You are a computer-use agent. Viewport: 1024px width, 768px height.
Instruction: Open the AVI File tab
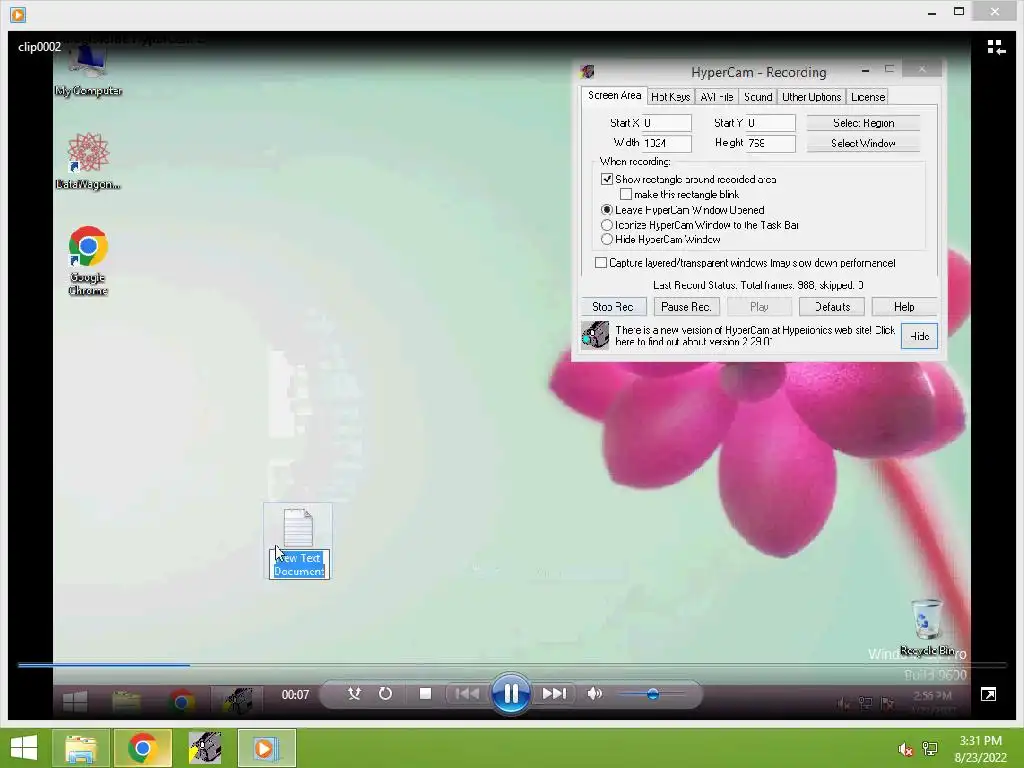click(x=716, y=97)
